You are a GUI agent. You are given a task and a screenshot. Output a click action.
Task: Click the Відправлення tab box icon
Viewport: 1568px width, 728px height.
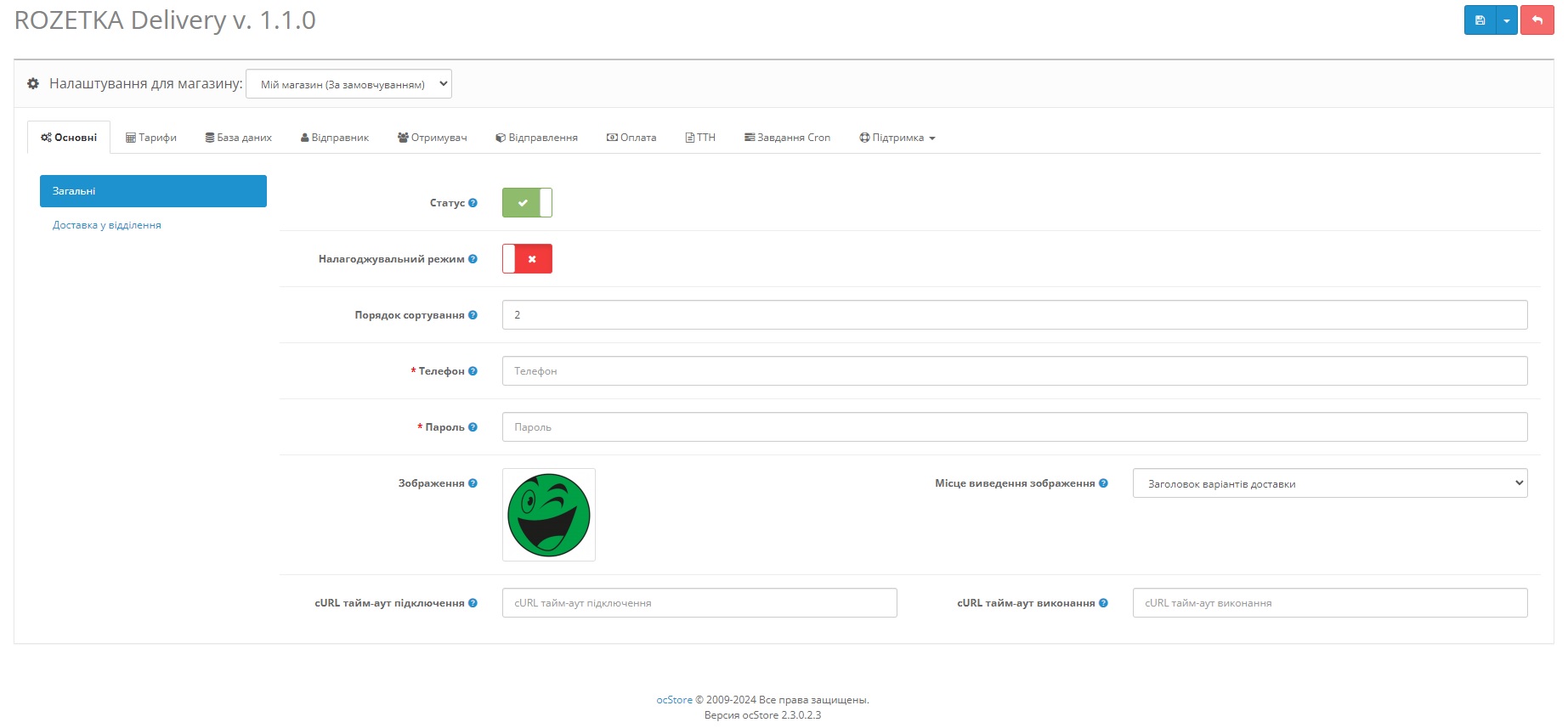click(501, 138)
